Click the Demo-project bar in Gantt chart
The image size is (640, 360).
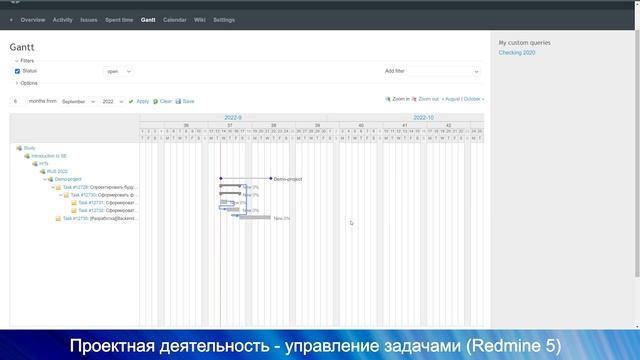[x=246, y=178]
